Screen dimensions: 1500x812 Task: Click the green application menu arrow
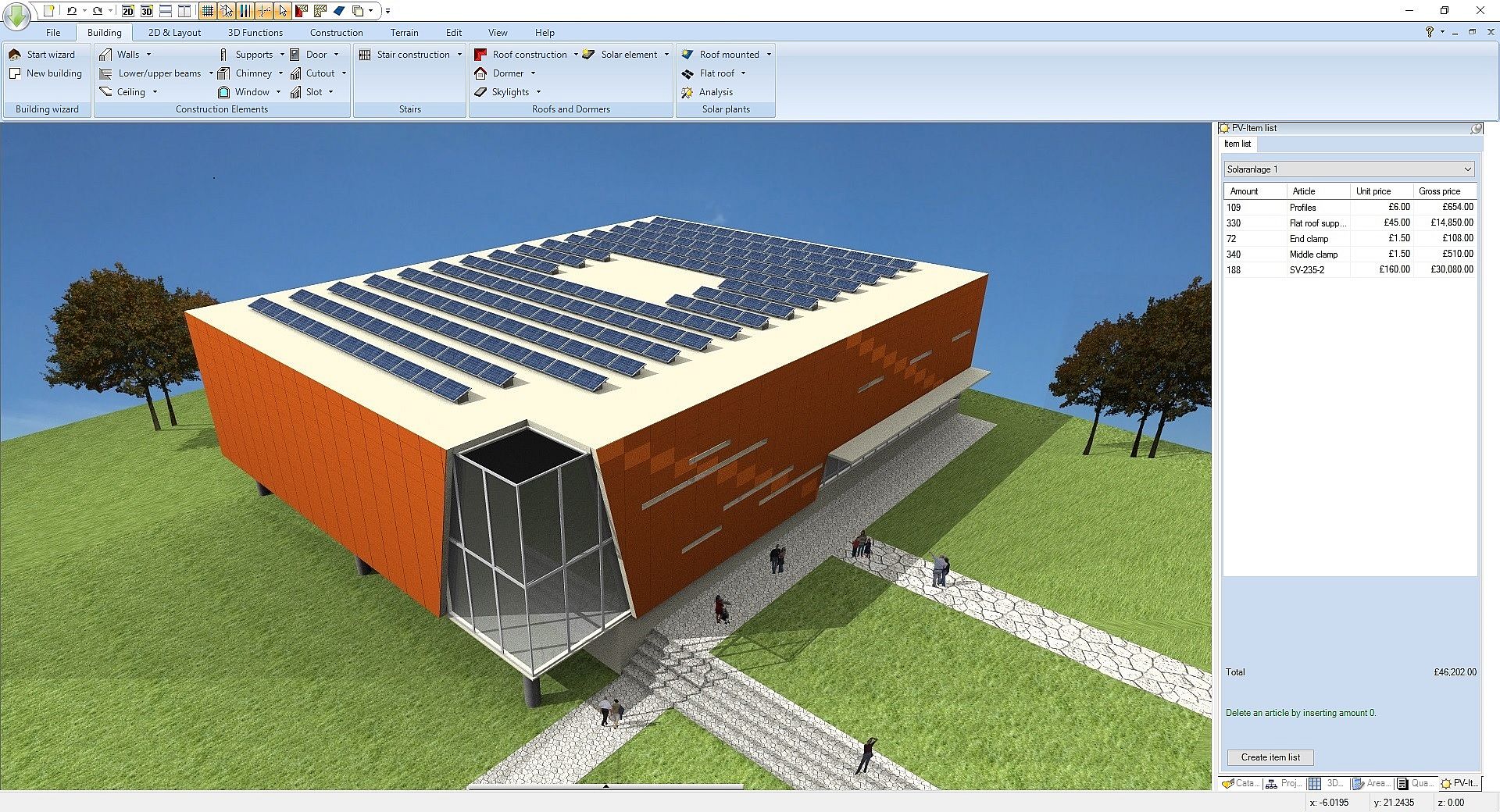coord(16,13)
